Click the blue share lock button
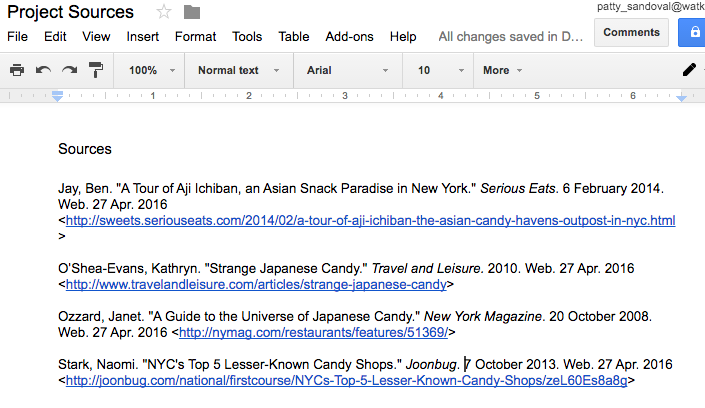This screenshot has height=408, width=705. (693, 32)
